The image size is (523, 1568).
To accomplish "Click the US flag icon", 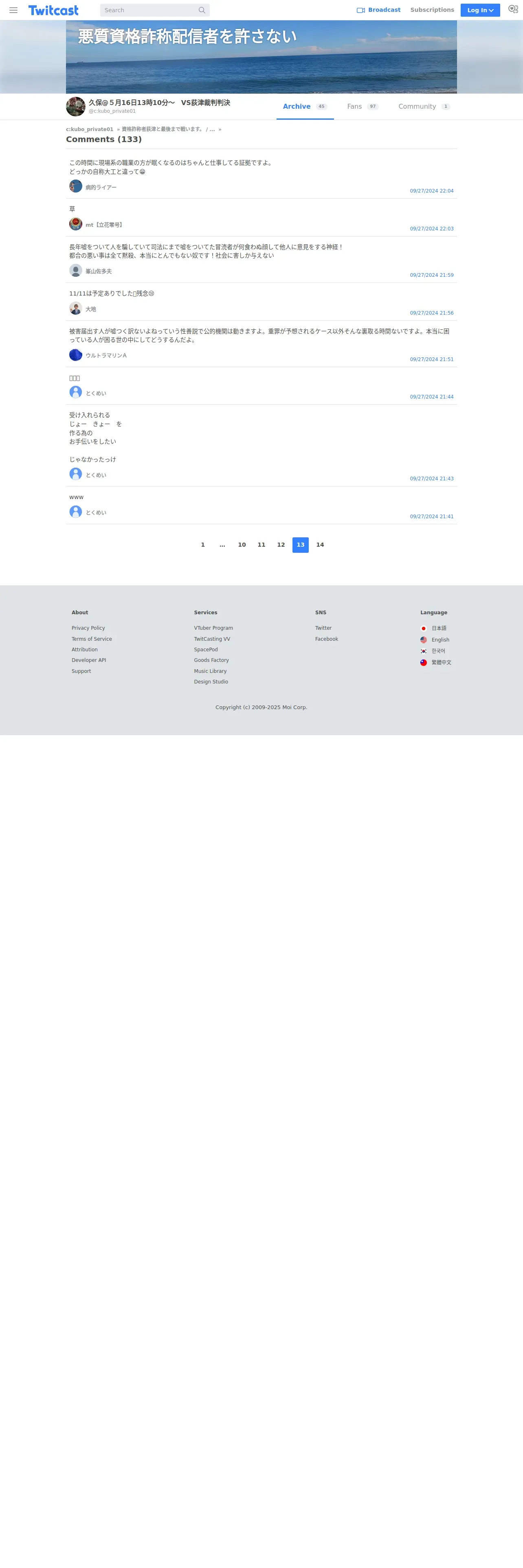I will [423, 640].
